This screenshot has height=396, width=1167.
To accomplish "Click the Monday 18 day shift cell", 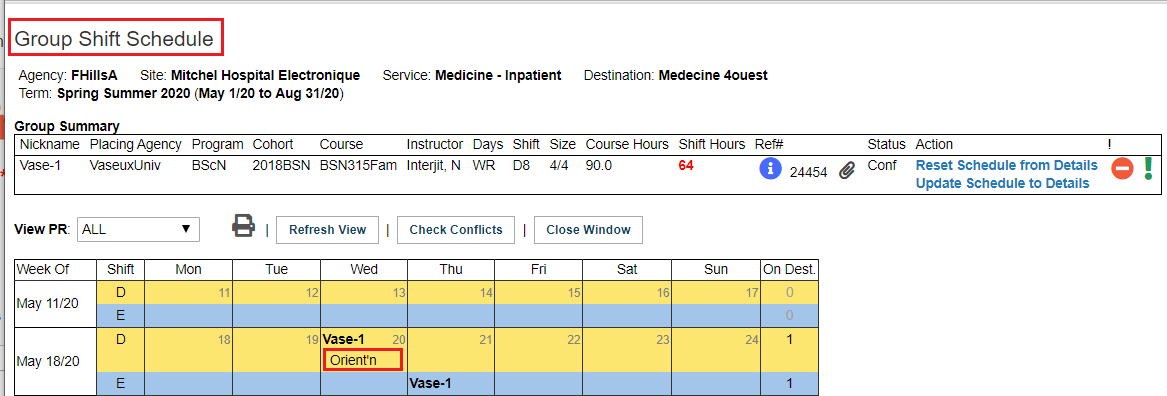I will [x=188, y=350].
